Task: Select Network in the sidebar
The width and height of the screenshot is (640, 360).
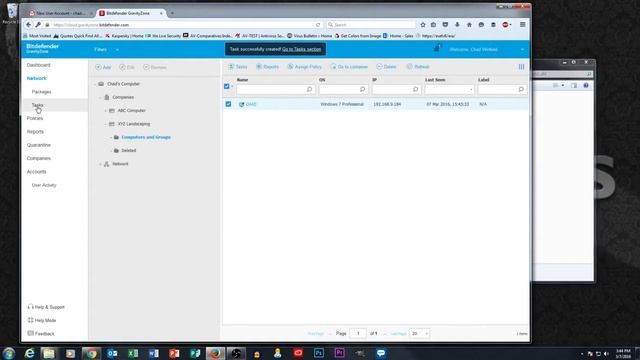Action: click(x=37, y=78)
